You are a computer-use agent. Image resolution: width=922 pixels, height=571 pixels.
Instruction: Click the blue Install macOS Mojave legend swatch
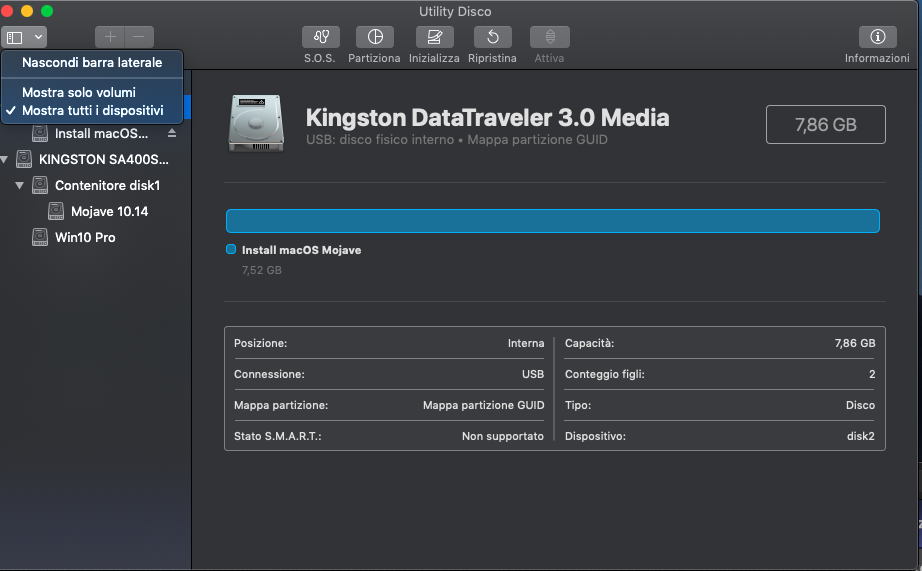(231, 249)
